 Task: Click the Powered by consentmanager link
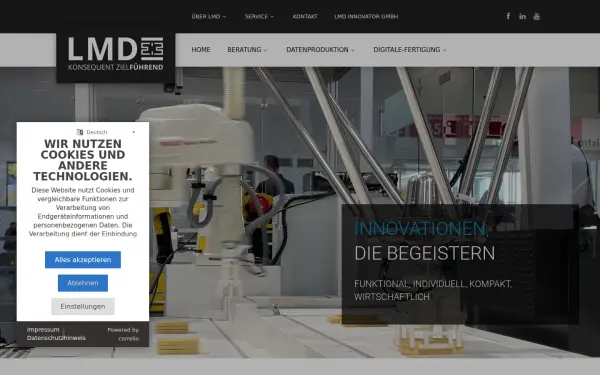tap(123, 334)
